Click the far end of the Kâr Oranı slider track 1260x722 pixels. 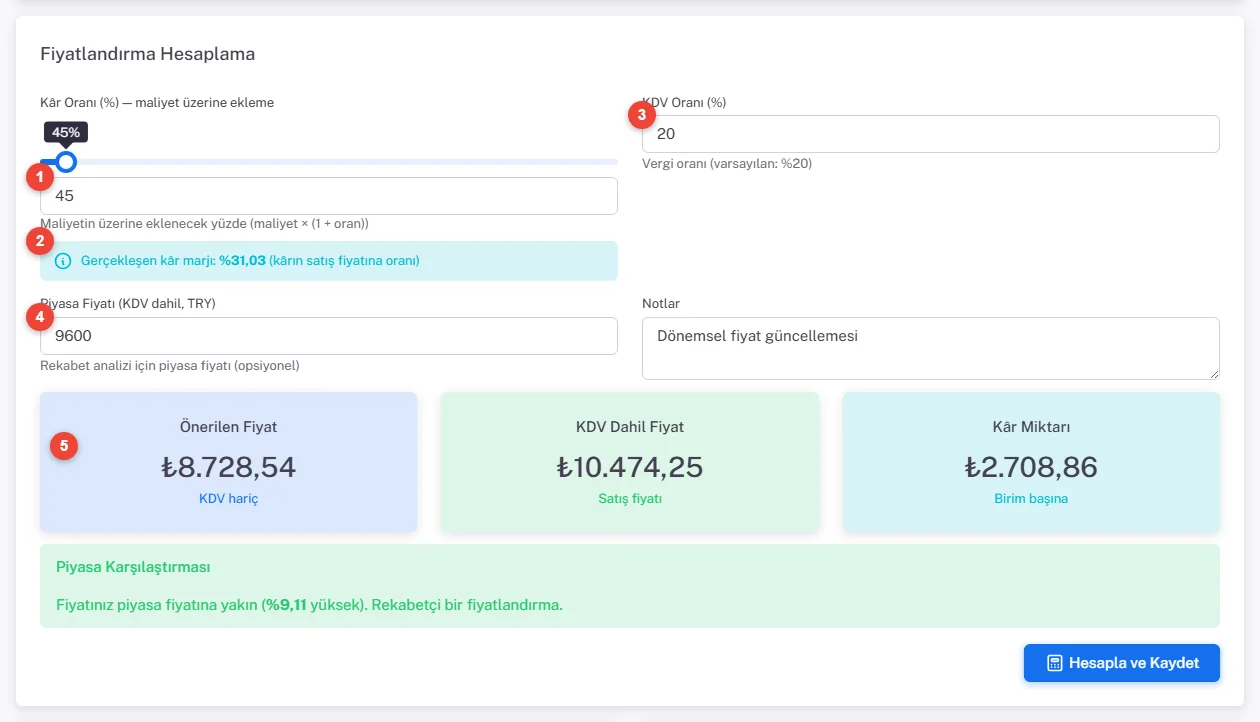click(614, 161)
